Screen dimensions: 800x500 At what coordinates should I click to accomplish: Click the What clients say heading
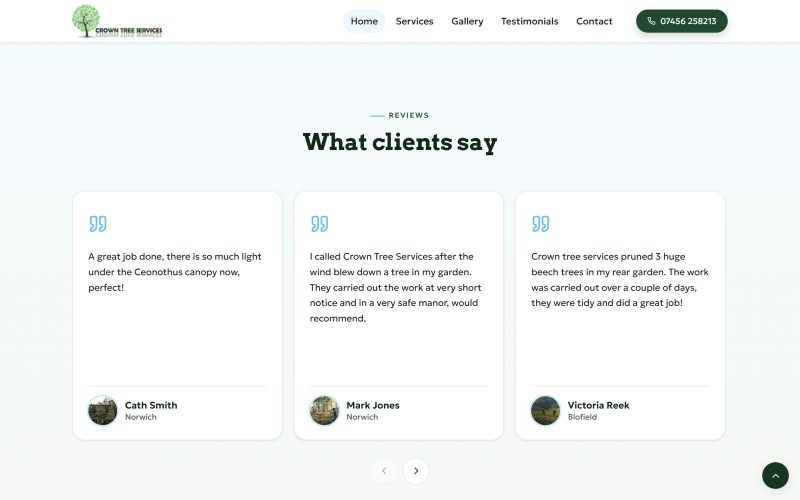coord(400,142)
